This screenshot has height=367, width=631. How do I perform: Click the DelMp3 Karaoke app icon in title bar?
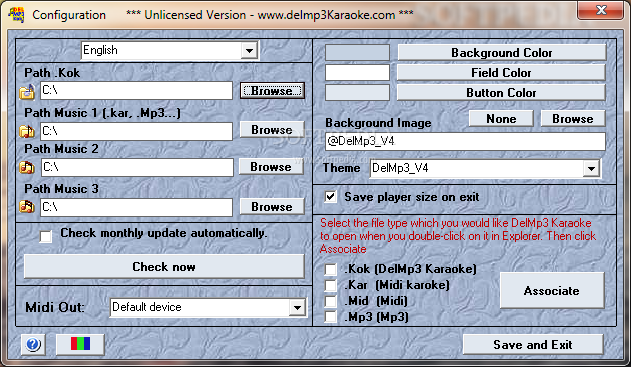[16, 14]
